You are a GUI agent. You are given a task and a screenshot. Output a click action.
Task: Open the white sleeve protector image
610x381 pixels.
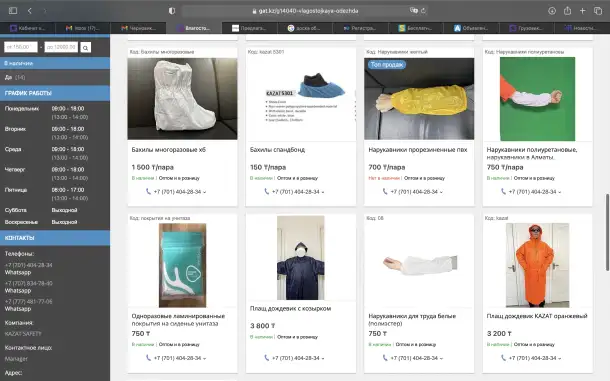(x=419, y=265)
